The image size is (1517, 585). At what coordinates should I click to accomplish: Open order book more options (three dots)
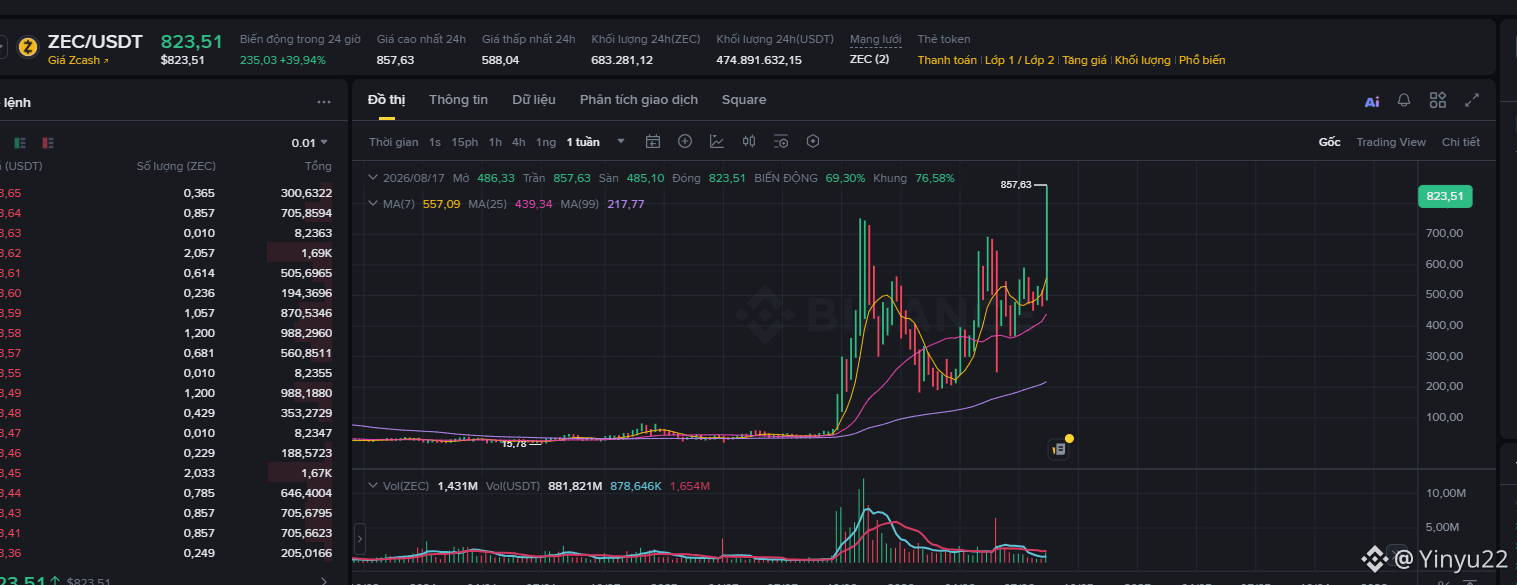(323, 102)
